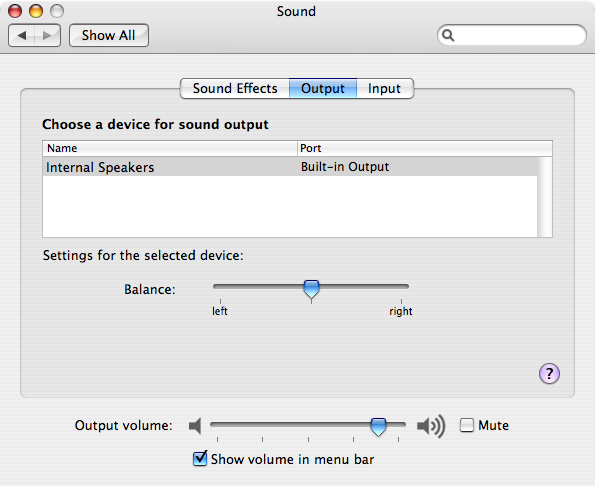Switch to the Input tab
Viewport: 595px width, 486px height.
coord(384,88)
